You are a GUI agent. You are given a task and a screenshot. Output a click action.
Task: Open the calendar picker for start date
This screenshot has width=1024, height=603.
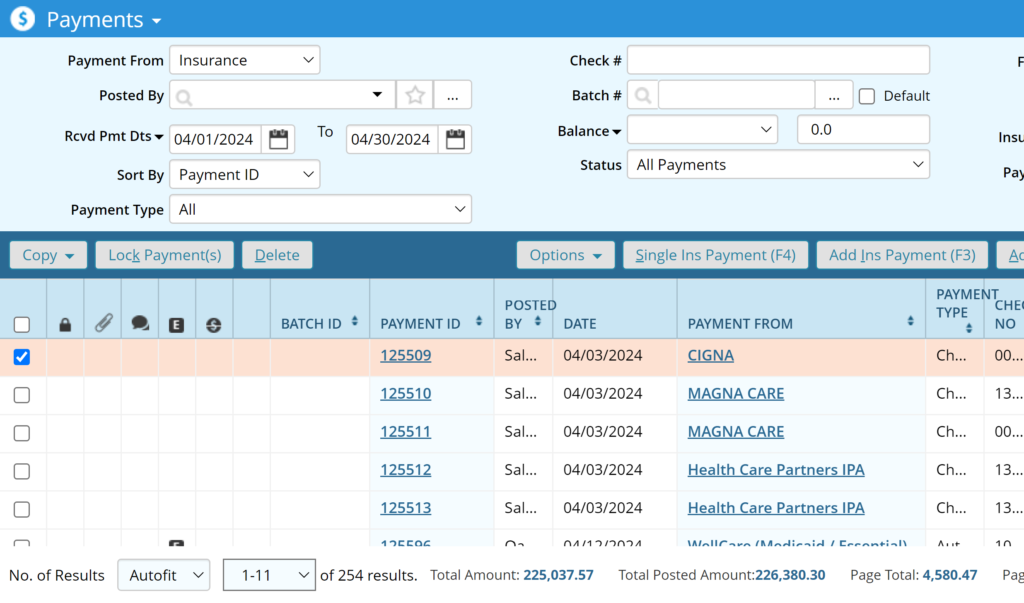pyautogui.click(x=279, y=139)
